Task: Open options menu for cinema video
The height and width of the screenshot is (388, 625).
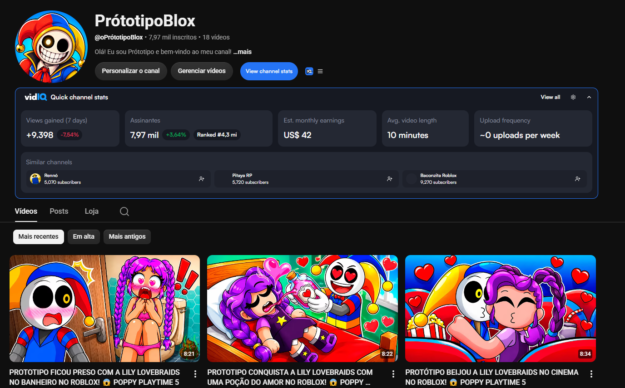Action: (591, 374)
